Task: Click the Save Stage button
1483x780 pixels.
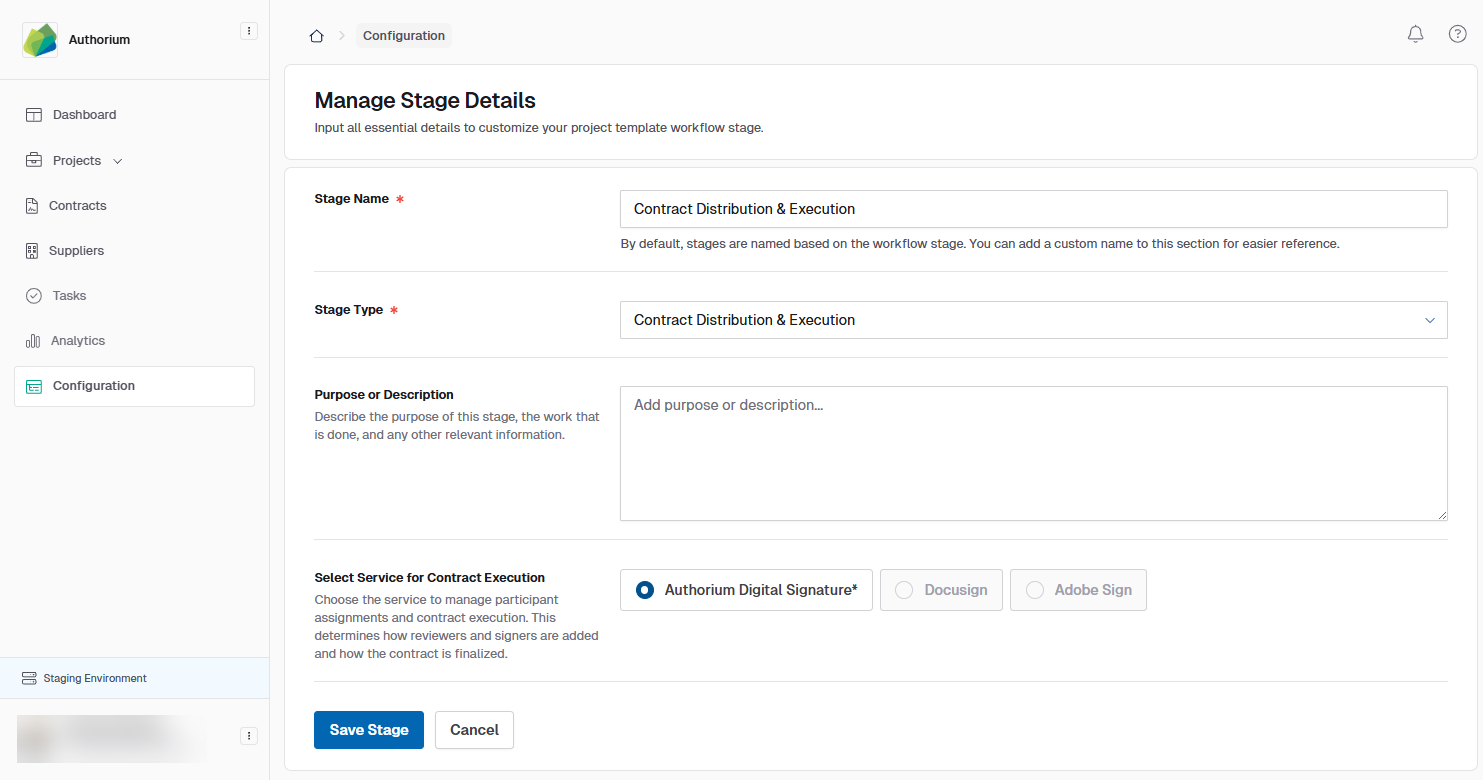Action: tap(368, 730)
